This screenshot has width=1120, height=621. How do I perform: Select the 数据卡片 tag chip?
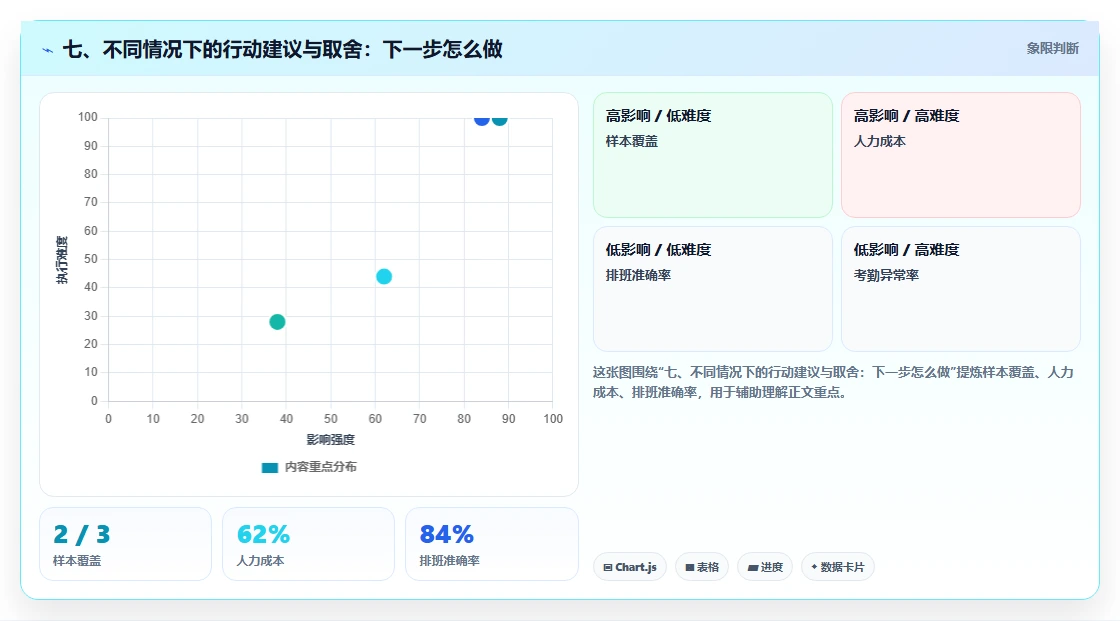[838, 567]
